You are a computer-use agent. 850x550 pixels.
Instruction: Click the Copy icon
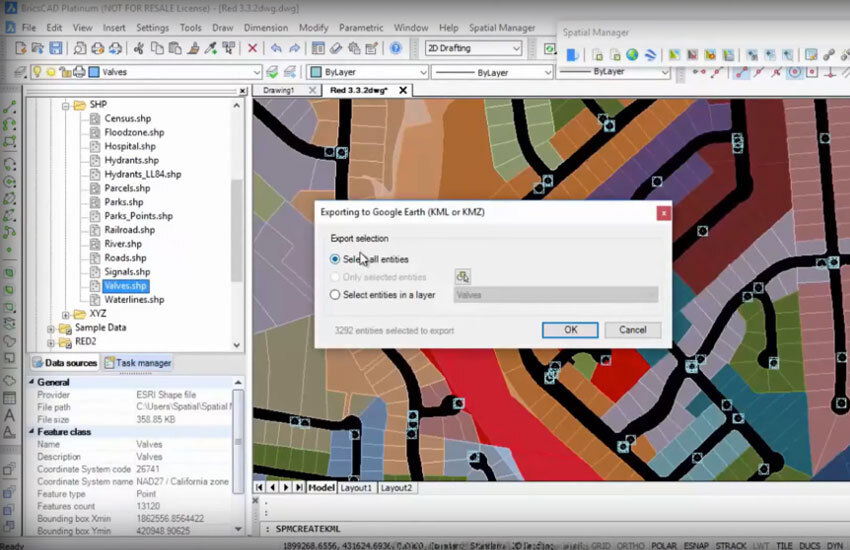(157, 48)
